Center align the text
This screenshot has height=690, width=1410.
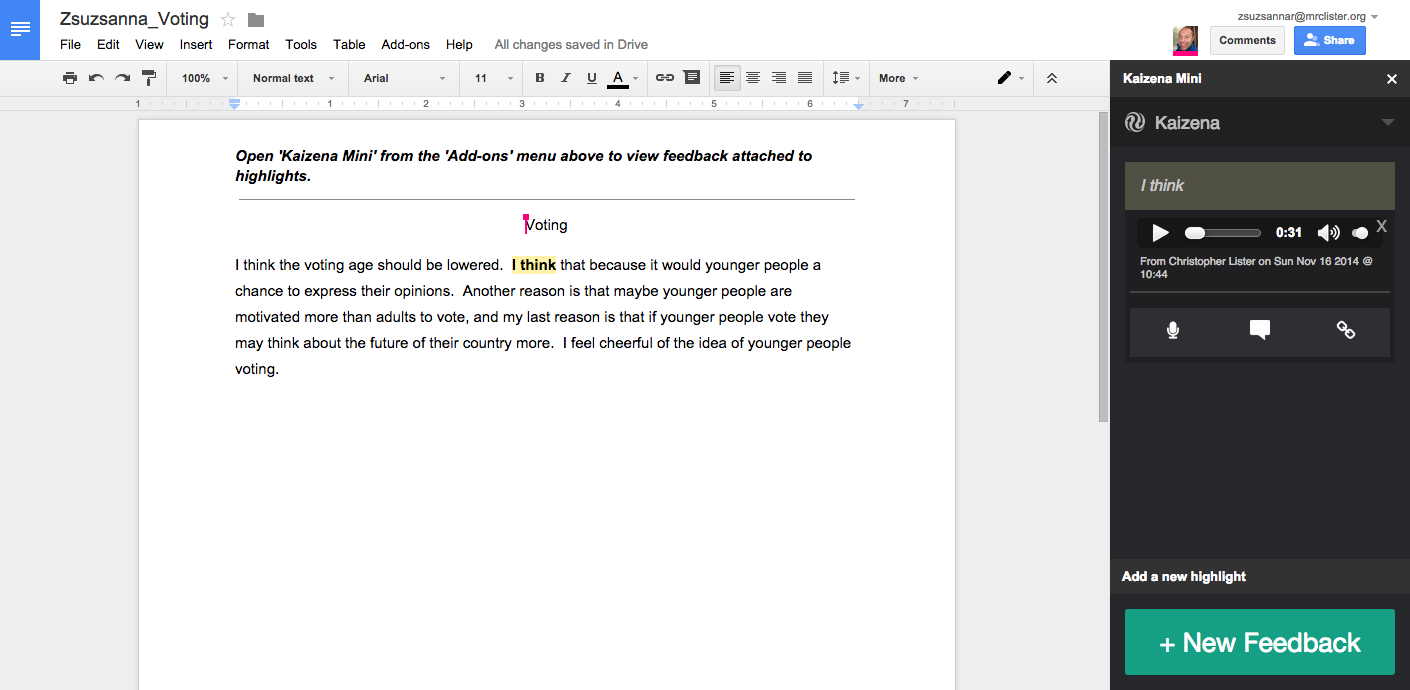(753, 78)
